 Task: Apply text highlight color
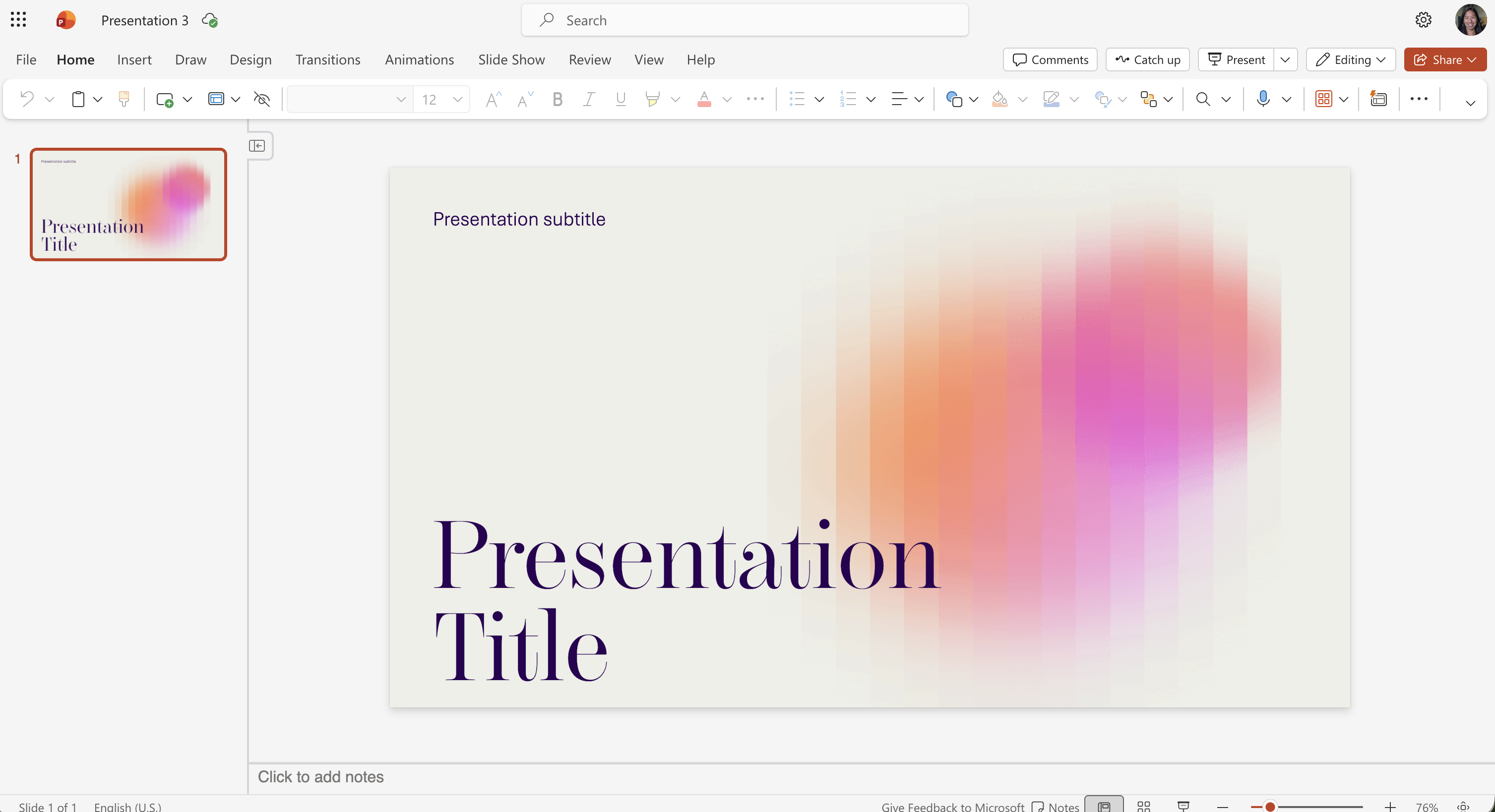click(x=652, y=99)
